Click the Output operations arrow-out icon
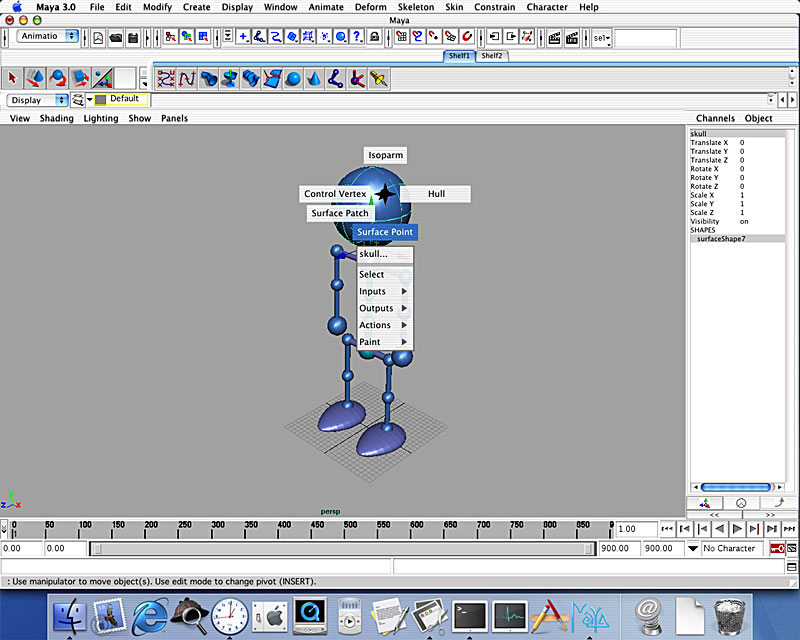 tap(510, 37)
